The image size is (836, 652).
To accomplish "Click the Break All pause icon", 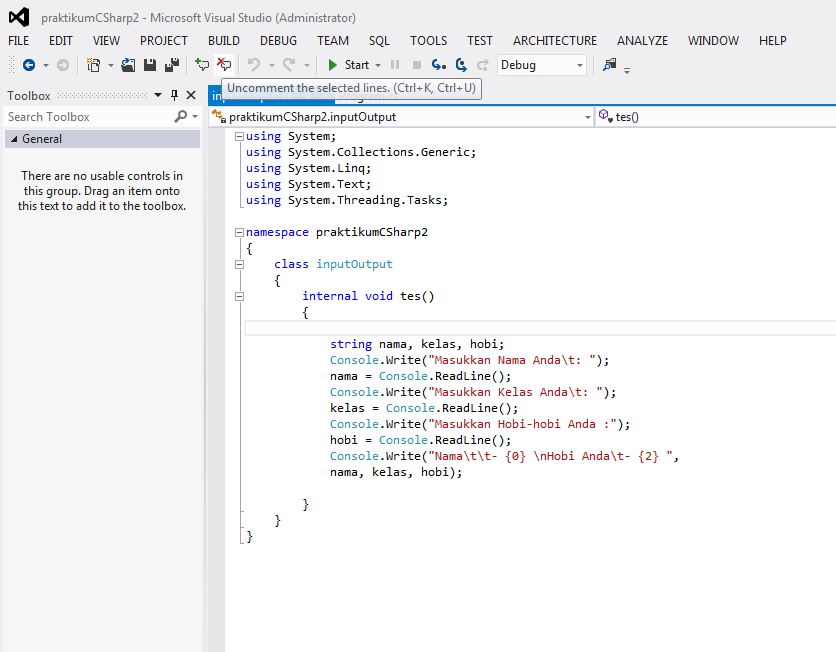I will (395, 65).
